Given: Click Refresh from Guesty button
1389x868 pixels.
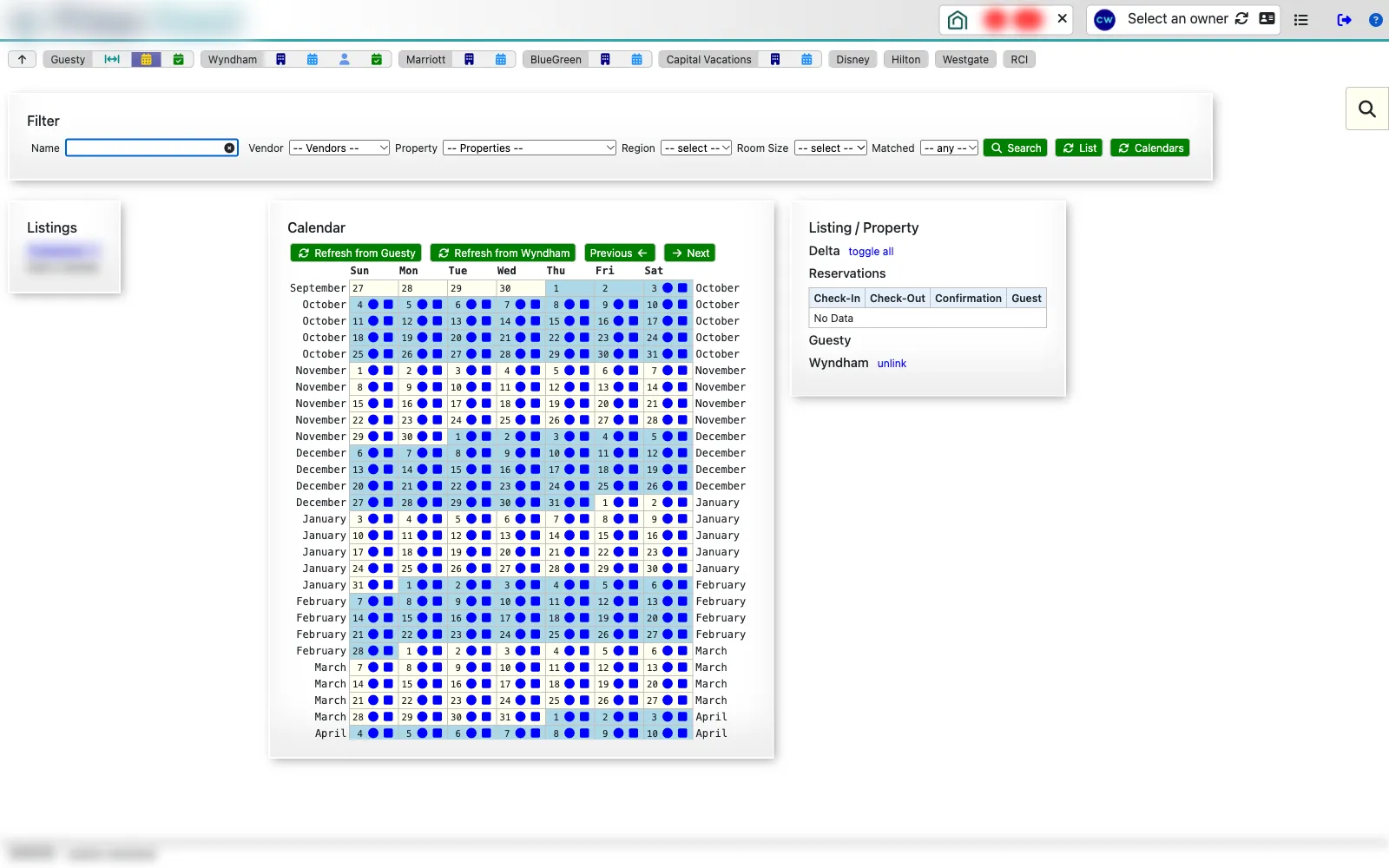Looking at the screenshot, I should coord(356,253).
